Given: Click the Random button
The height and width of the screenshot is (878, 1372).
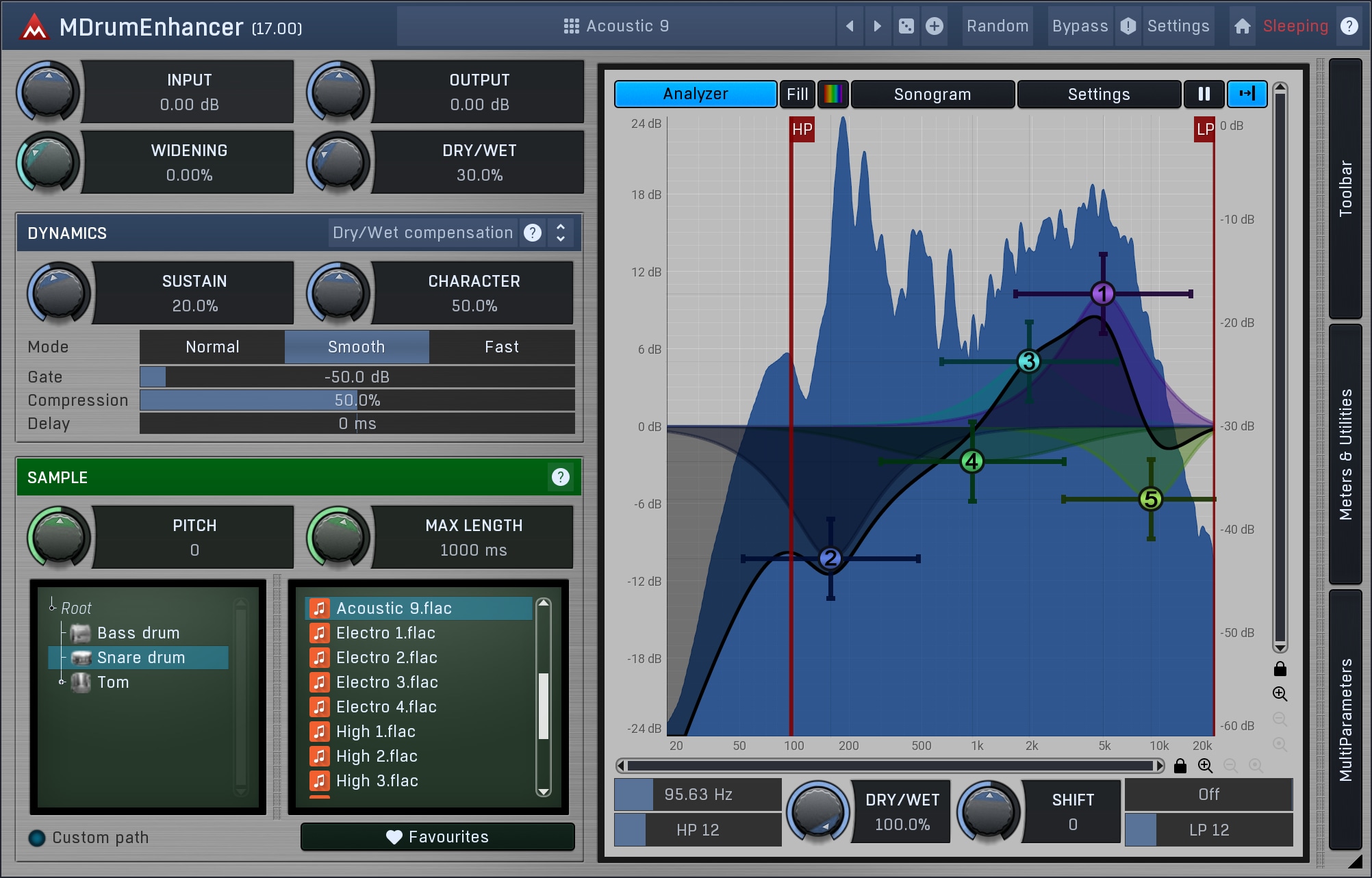Looking at the screenshot, I should pos(997,26).
